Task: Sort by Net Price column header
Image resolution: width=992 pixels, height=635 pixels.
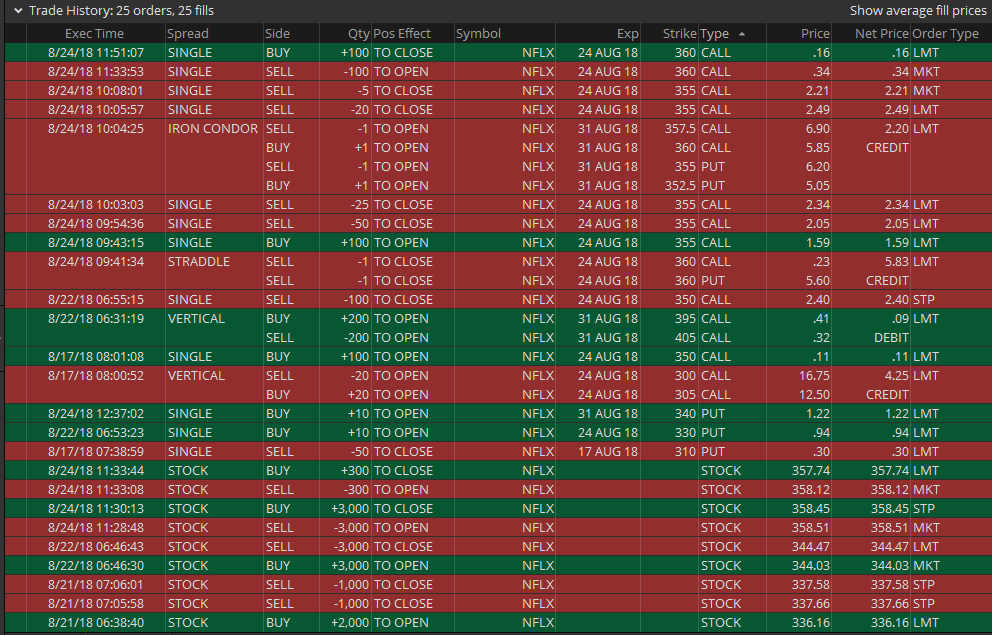Action: point(881,34)
